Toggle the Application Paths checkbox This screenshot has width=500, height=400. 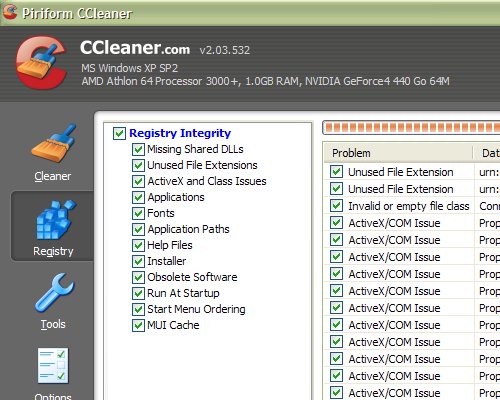[x=138, y=229]
